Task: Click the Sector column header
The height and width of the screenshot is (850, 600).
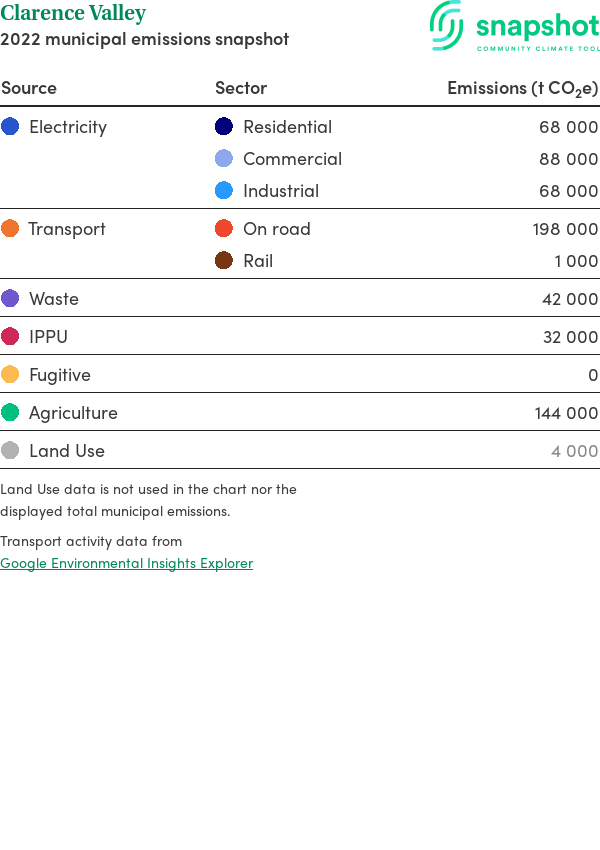Action: point(241,88)
